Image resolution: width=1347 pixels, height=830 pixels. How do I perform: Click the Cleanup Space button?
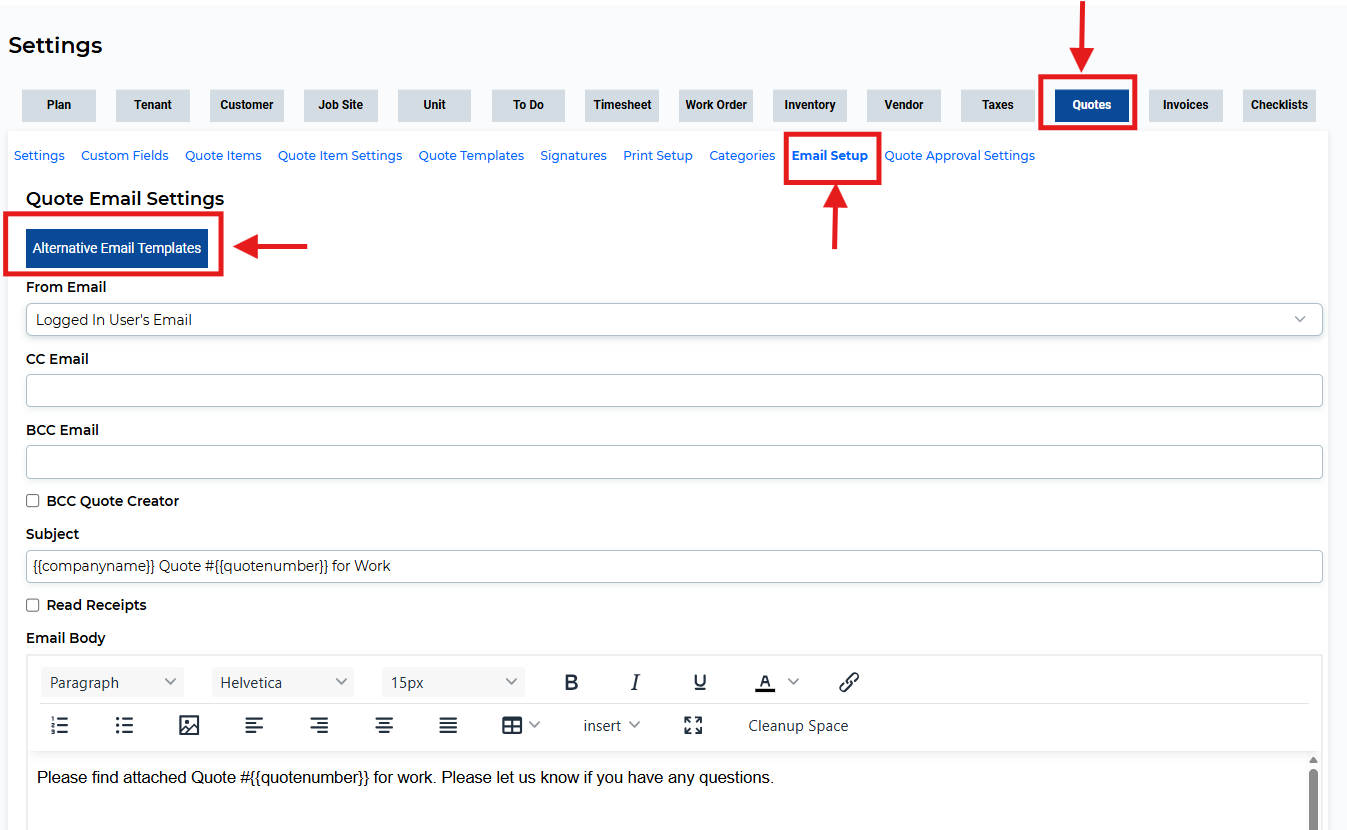[x=798, y=726]
